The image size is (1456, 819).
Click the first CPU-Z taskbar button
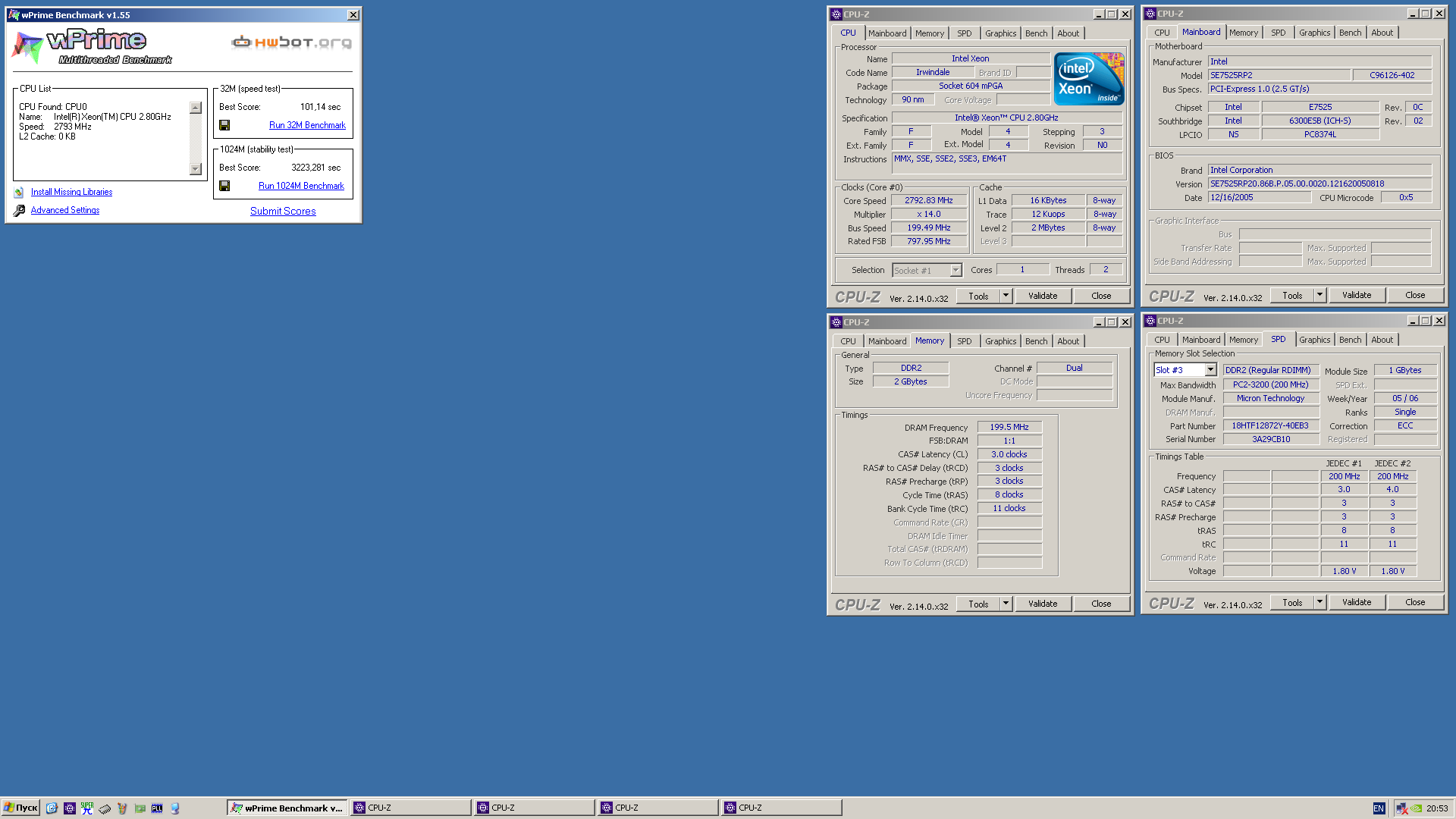click(410, 808)
